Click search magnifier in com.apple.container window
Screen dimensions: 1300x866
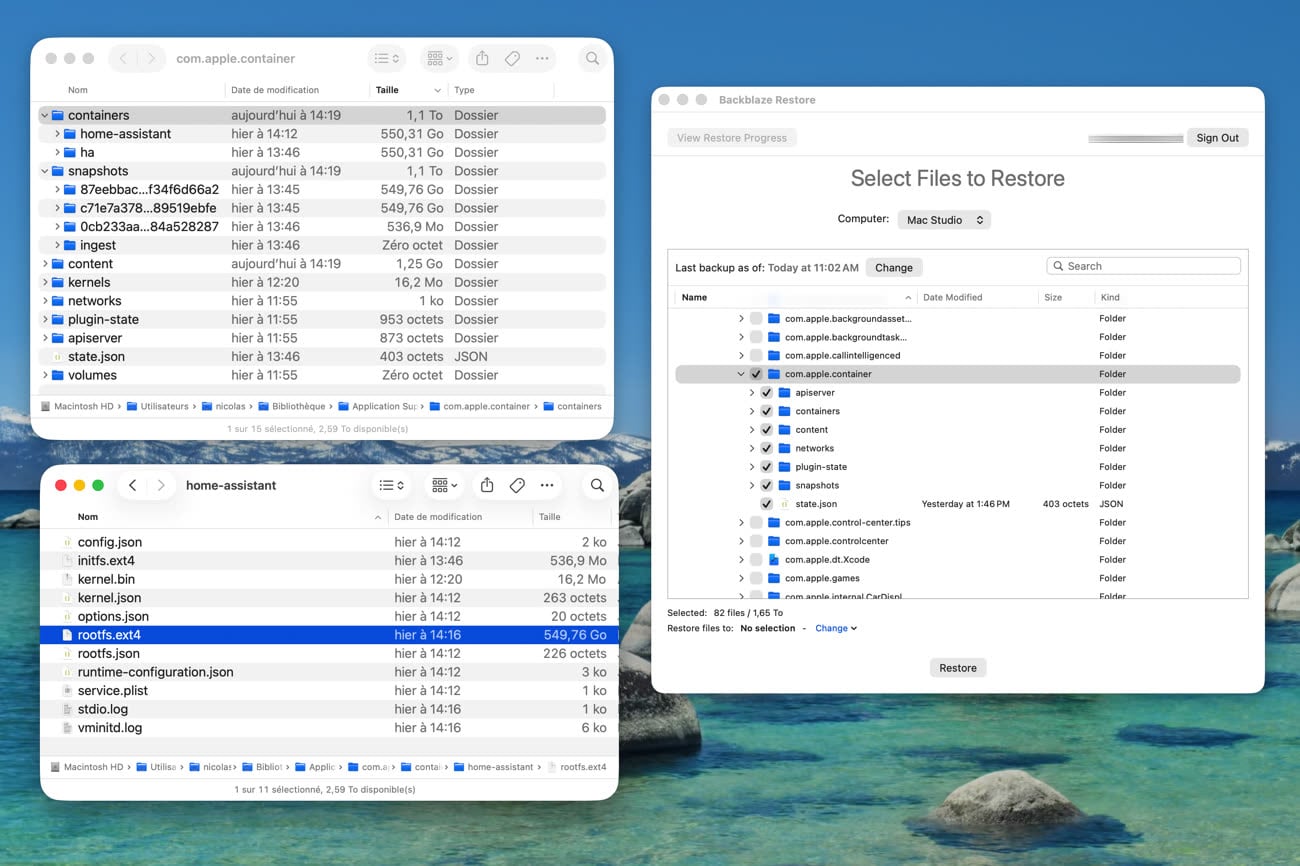592,59
